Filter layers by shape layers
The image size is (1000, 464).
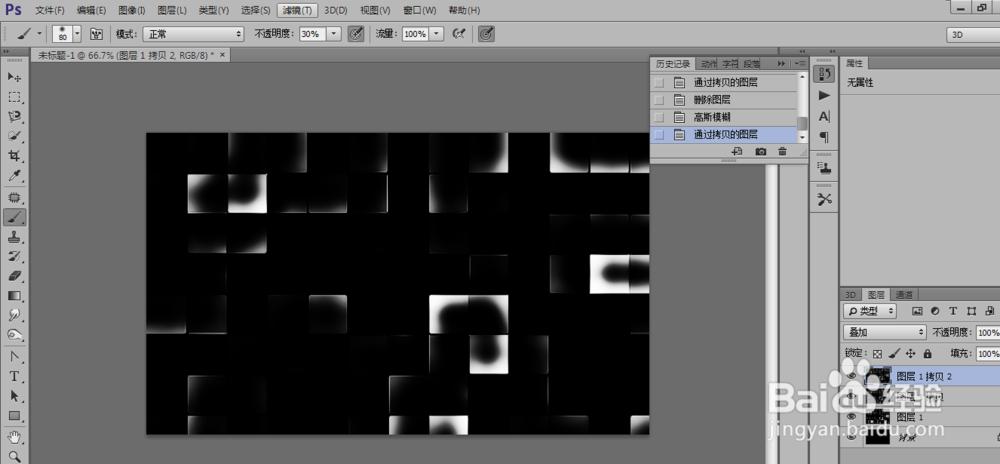(971, 311)
